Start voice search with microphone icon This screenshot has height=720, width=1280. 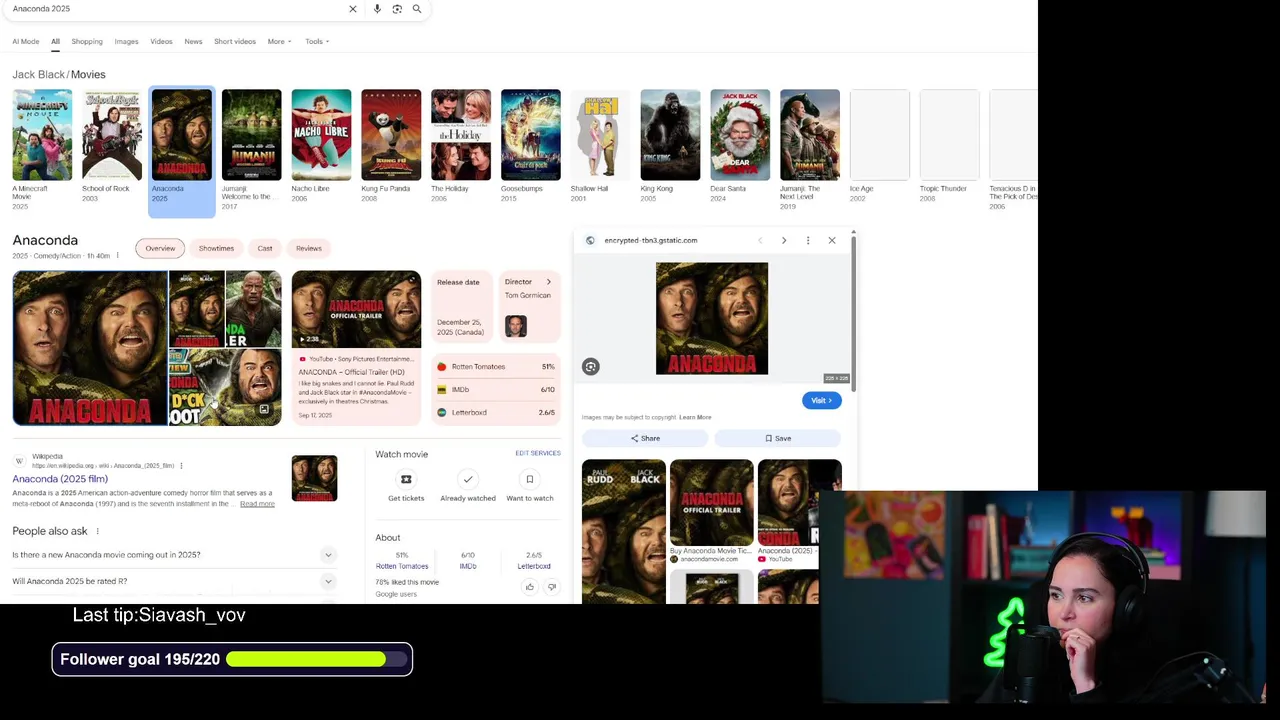pyautogui.click(x=377, y=9)
